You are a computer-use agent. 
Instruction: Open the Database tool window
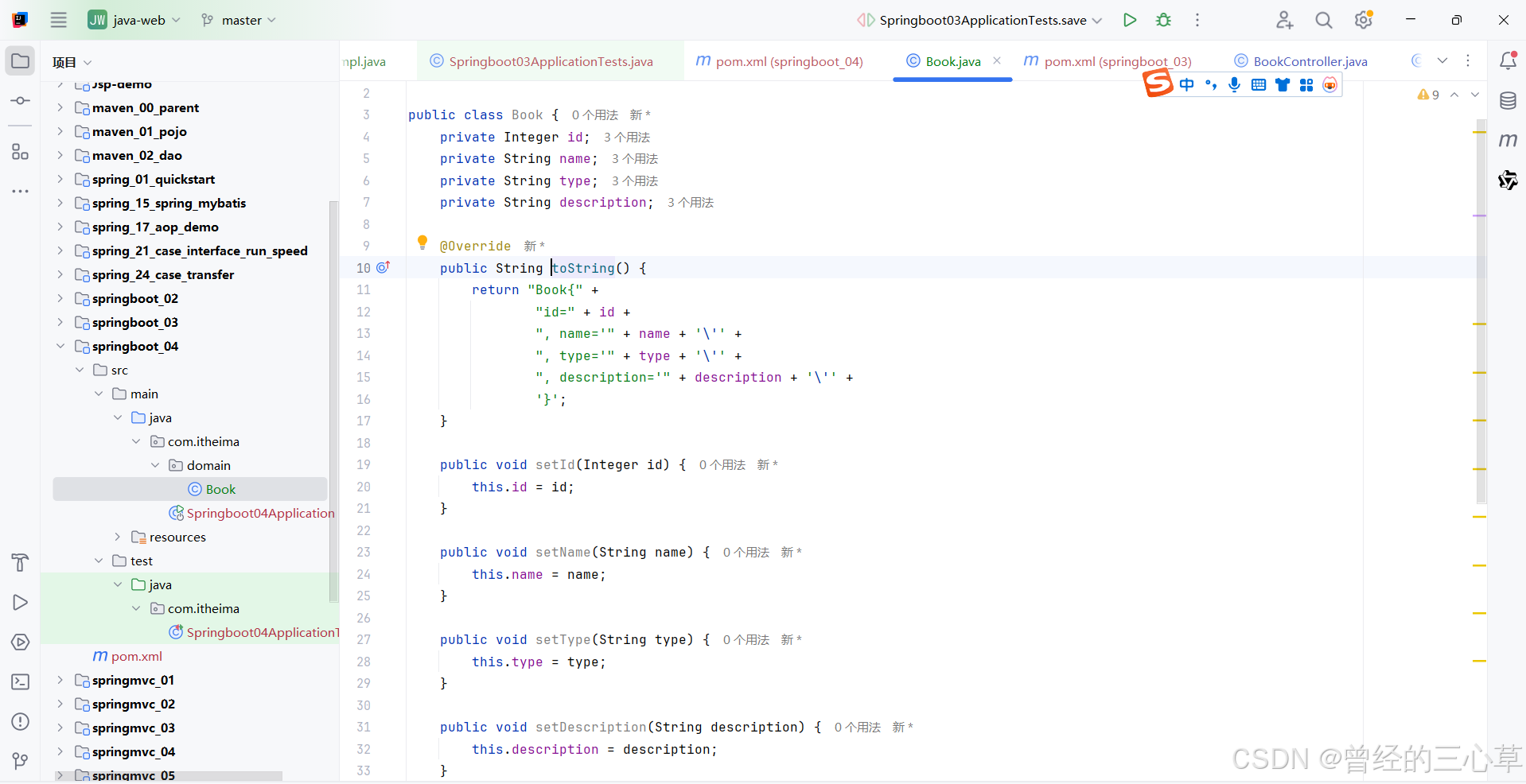point(1508,101)
